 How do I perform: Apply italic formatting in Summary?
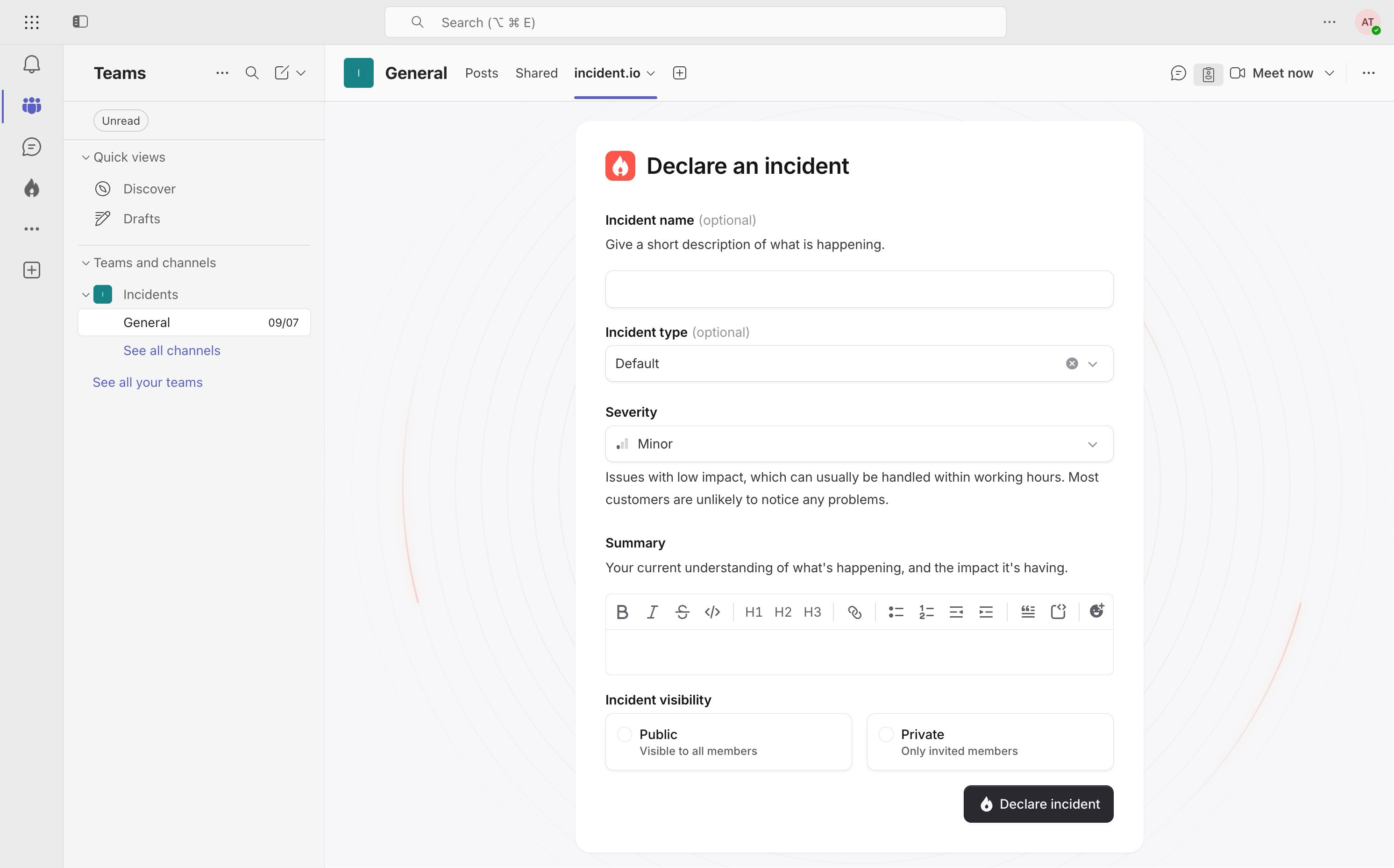[x=652, y=612]
